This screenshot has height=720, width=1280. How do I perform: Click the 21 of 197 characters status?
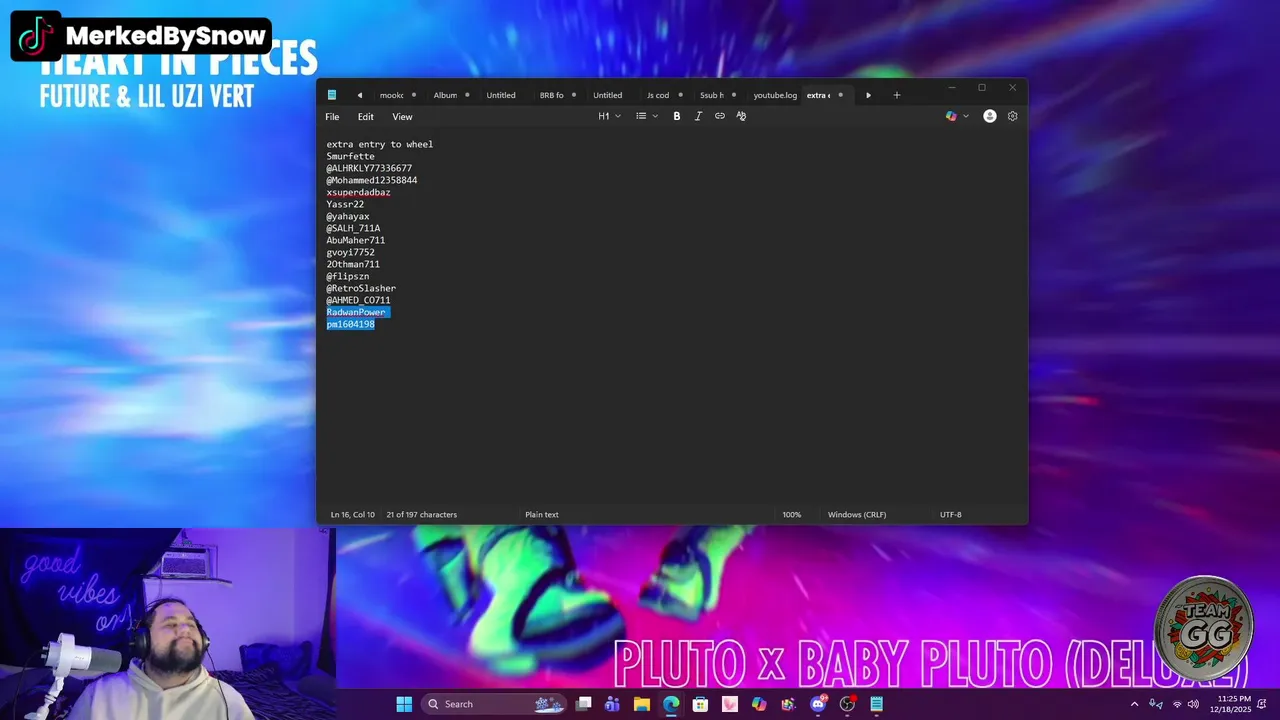pos(421,515)
